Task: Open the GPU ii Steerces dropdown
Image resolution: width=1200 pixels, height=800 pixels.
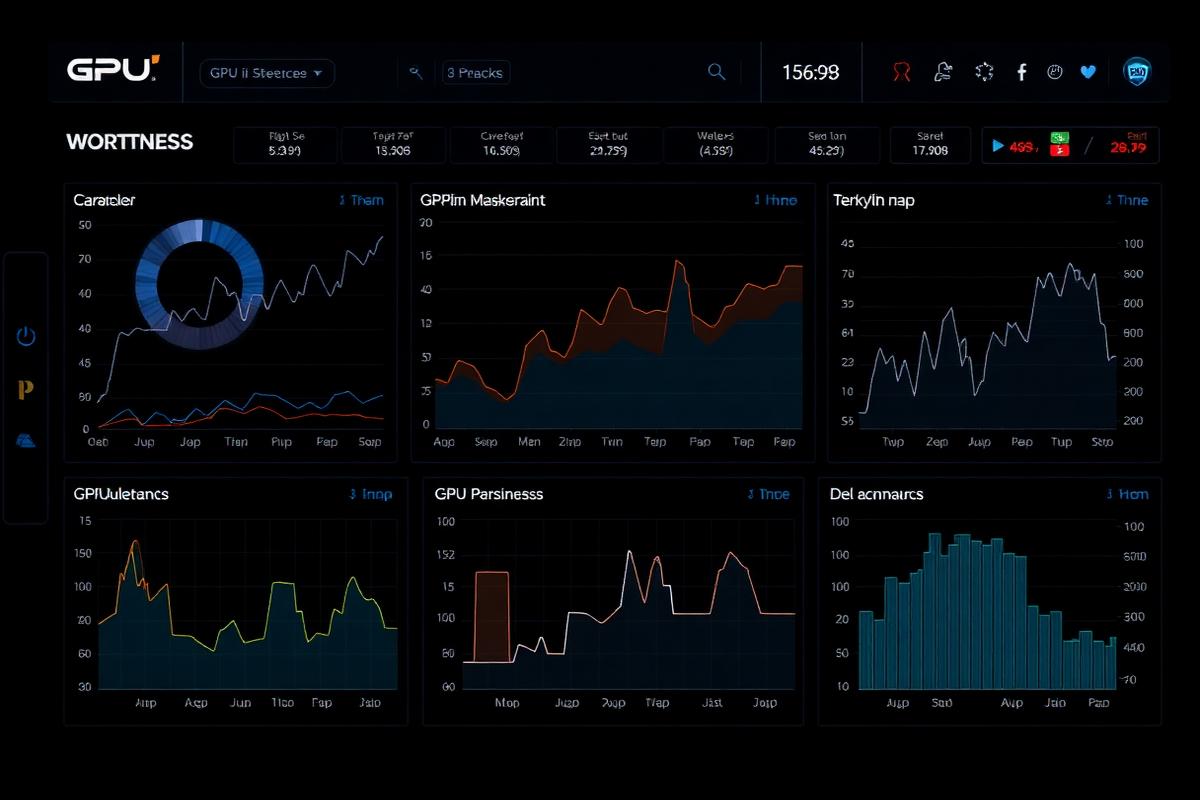Action: [266, 73]
